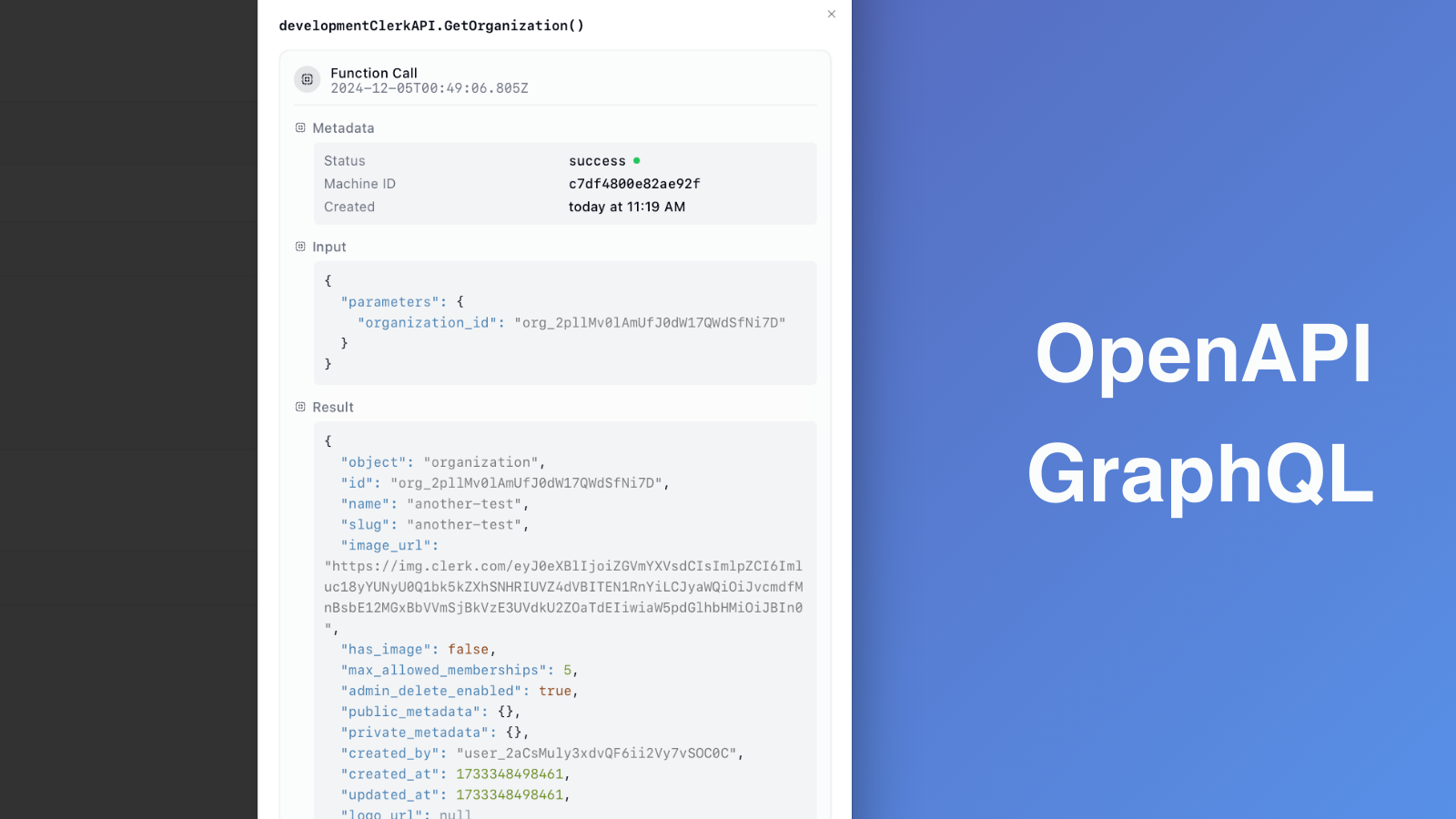Image resolution: width=1456 pixels, height=819 pixels.
Task: Select the created_by user ID value
Action: pyautogui.click(x=596, y=753)
